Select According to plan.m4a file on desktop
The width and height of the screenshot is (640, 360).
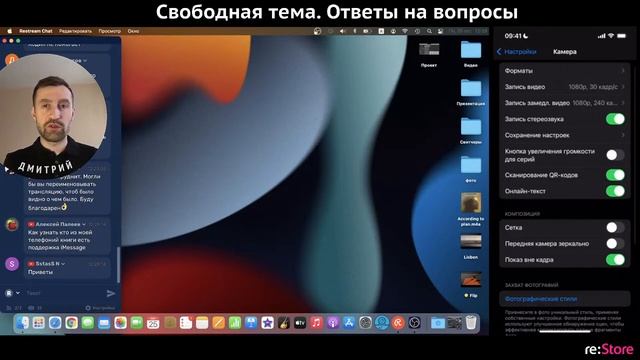pos(471,203)
